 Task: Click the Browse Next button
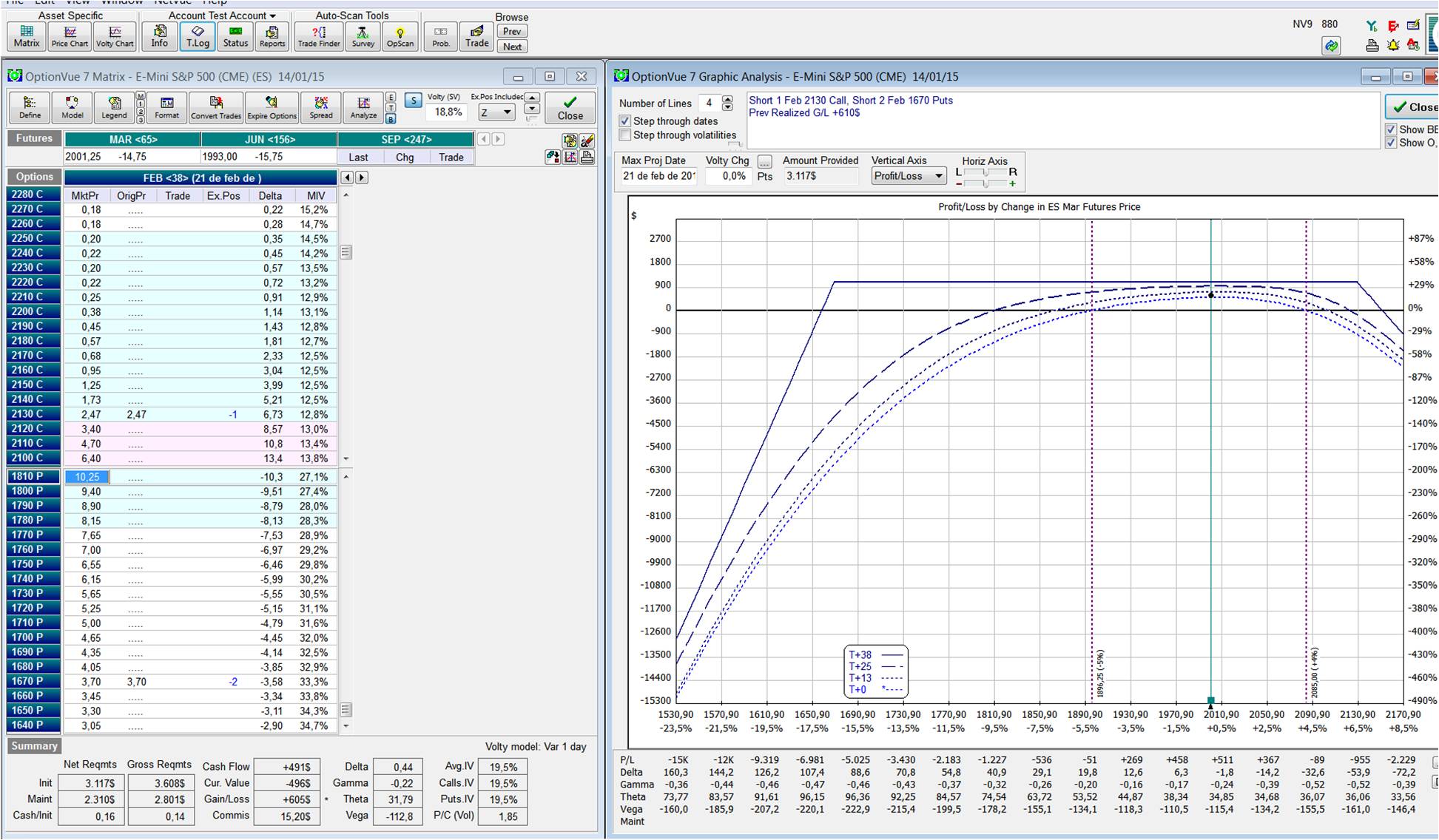pyautogui.click(x=512, y=47)
